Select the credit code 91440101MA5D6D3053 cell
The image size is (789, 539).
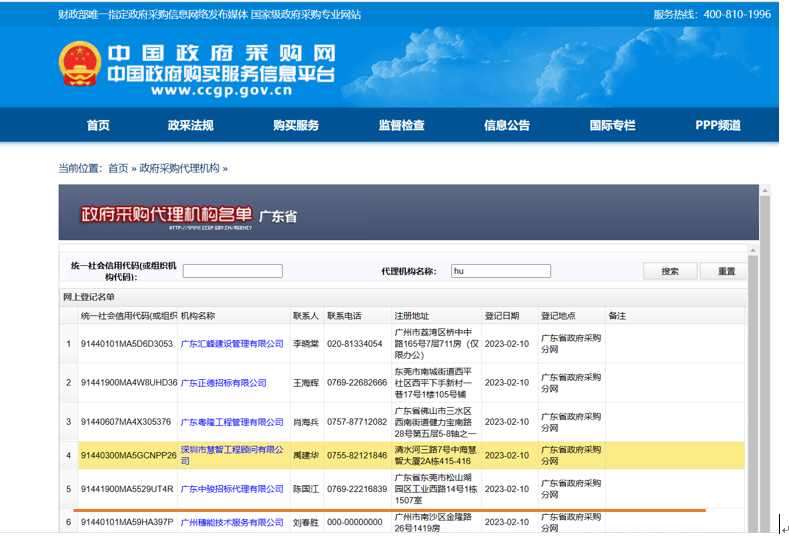127,344
